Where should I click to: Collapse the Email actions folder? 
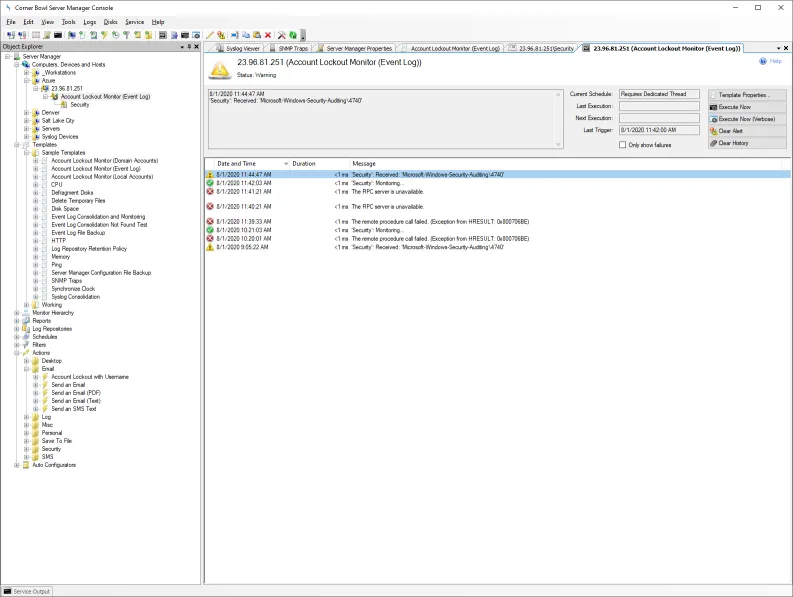(26, 369)
